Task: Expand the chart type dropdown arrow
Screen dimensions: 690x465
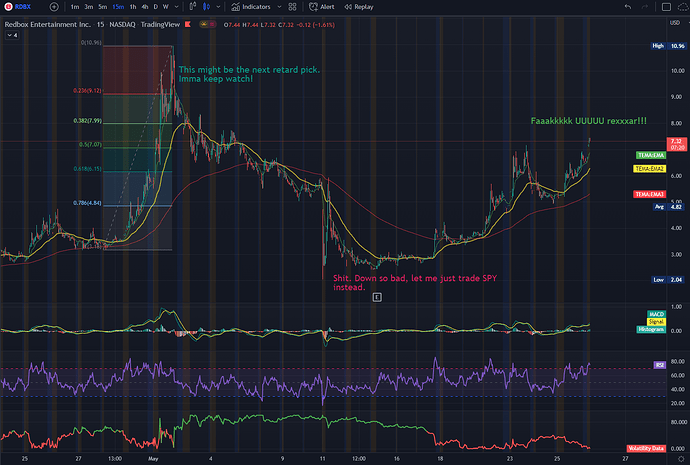Action: (x=218, y=7)
